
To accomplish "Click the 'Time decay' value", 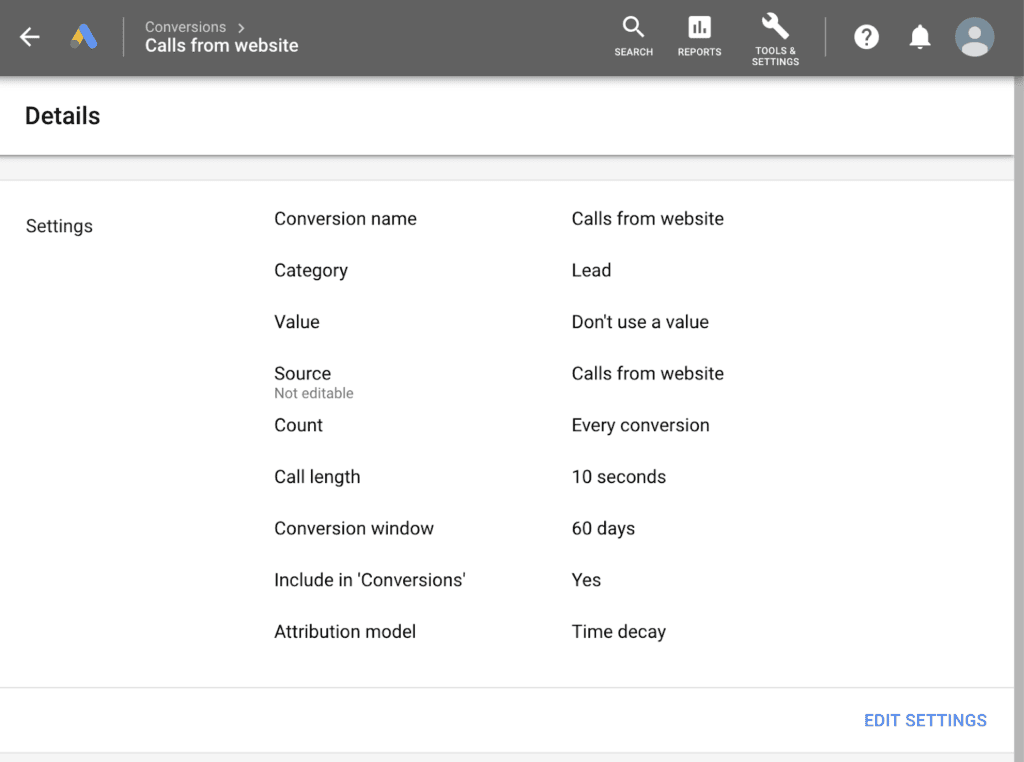I will [x=619, y=632].
